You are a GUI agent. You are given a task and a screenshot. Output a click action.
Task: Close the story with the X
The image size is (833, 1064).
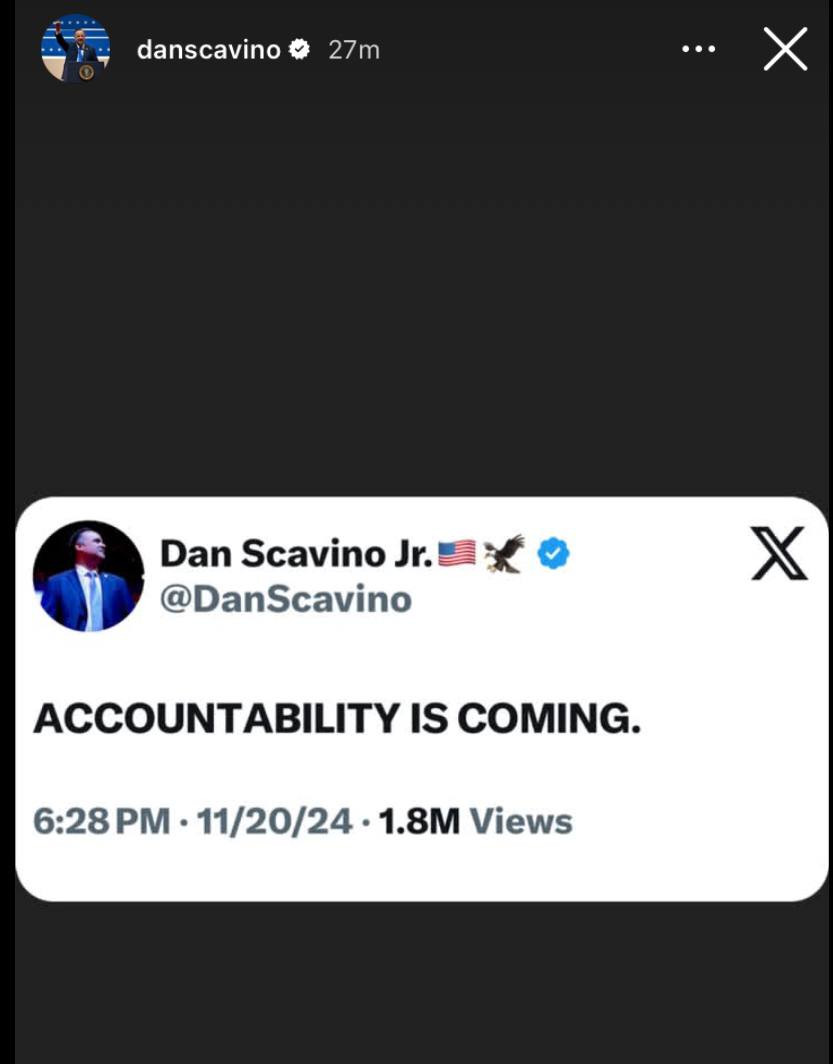[x=785, y=49]
